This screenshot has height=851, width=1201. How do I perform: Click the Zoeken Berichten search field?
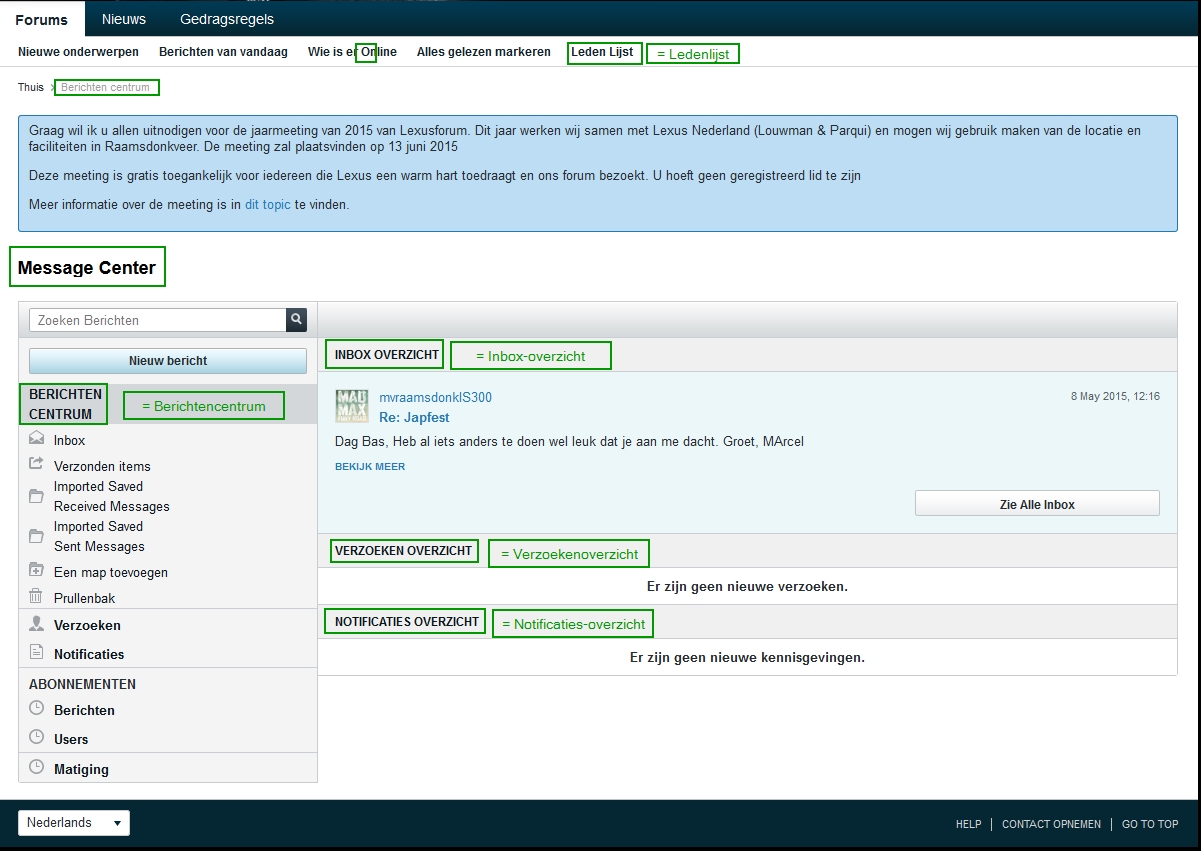click(158, 320)
